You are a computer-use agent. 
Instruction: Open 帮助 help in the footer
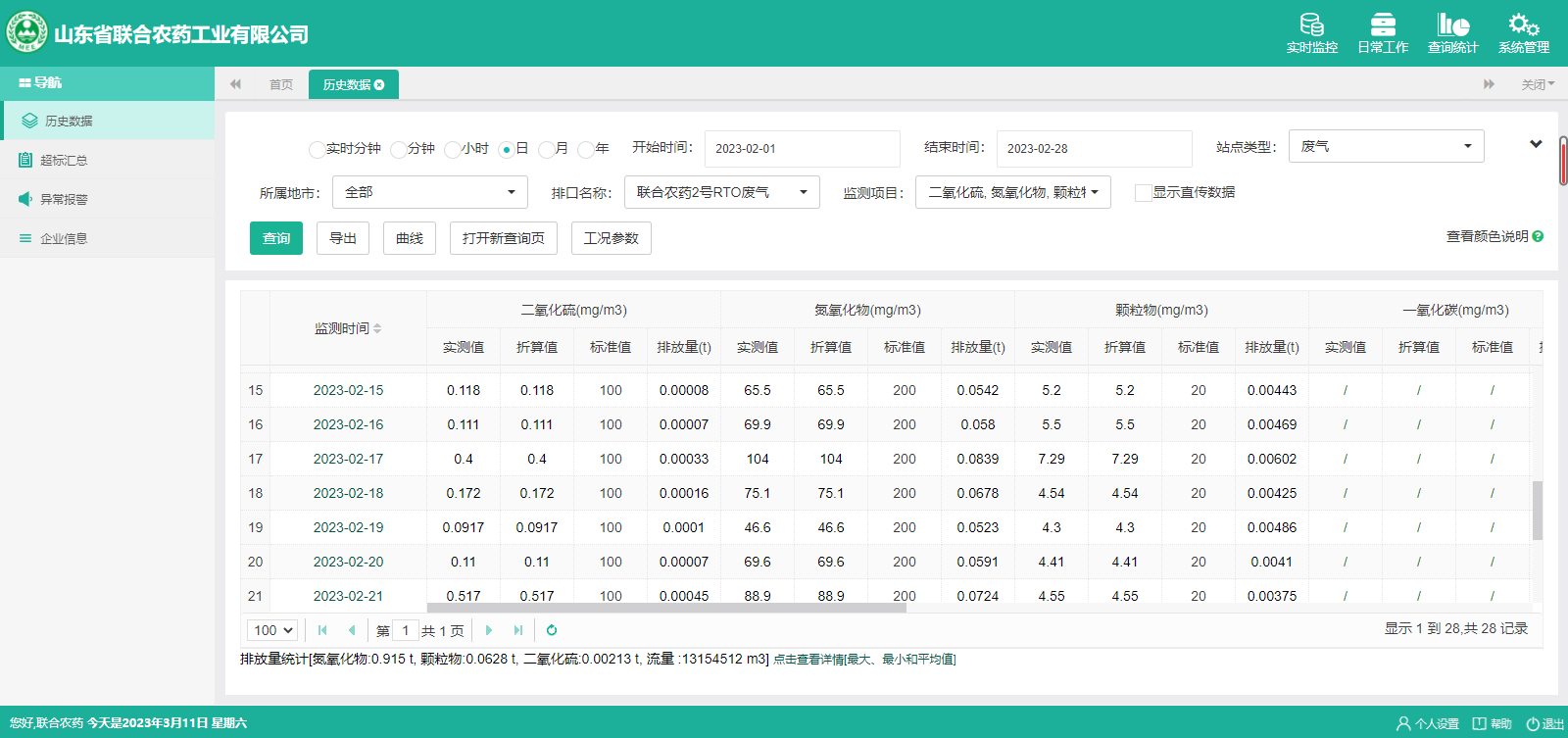1493,723
